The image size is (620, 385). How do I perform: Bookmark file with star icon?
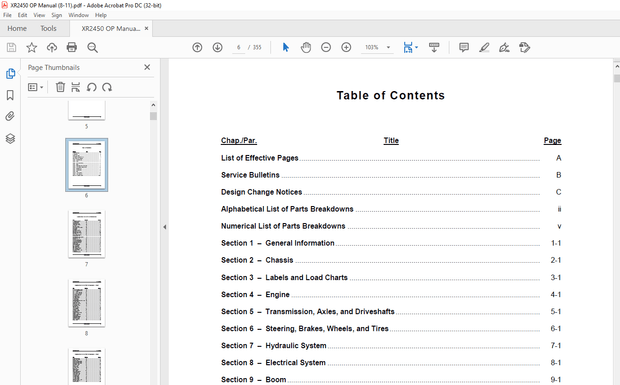32,47
